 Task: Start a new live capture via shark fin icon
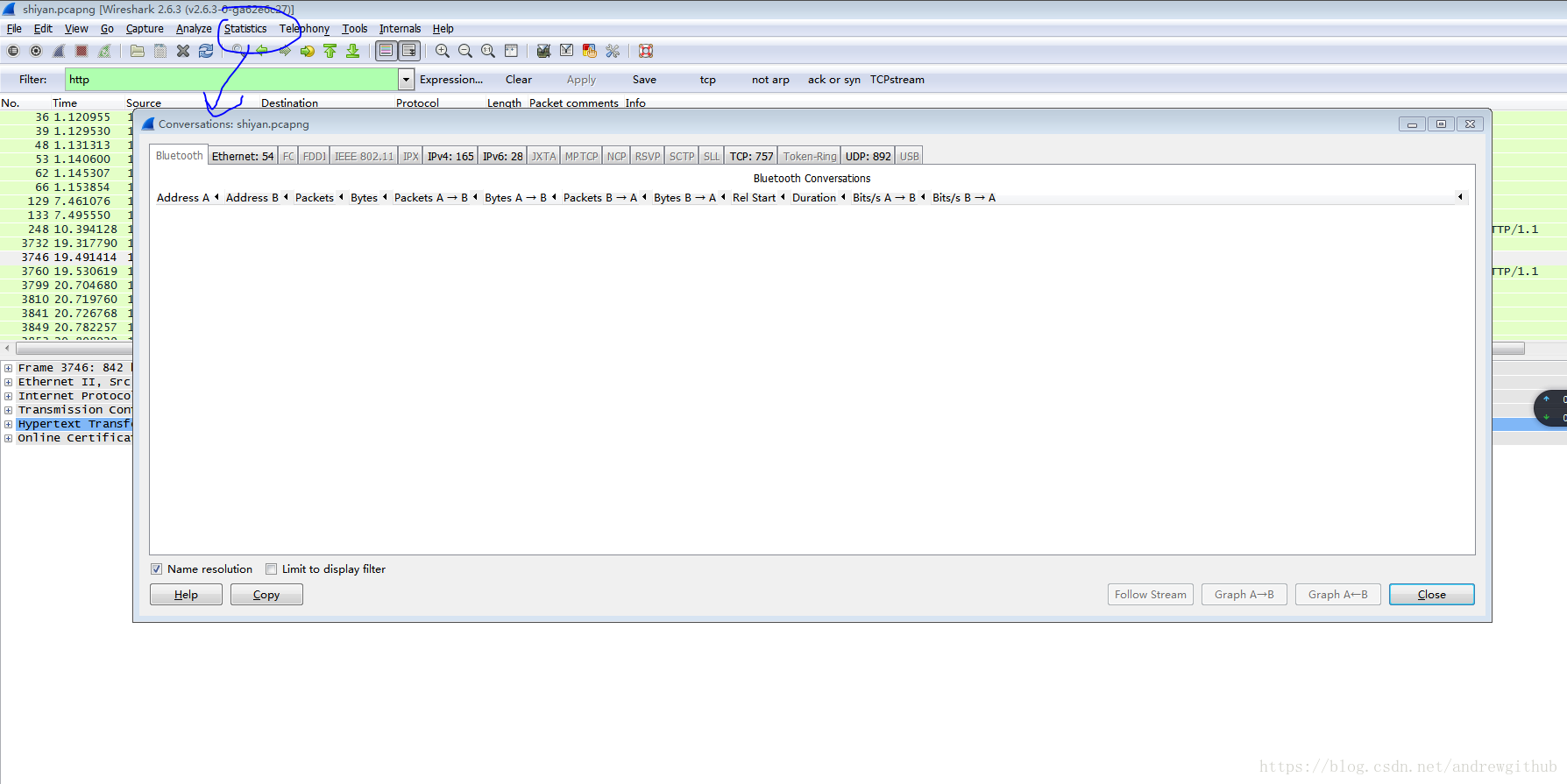click(59, 51)
